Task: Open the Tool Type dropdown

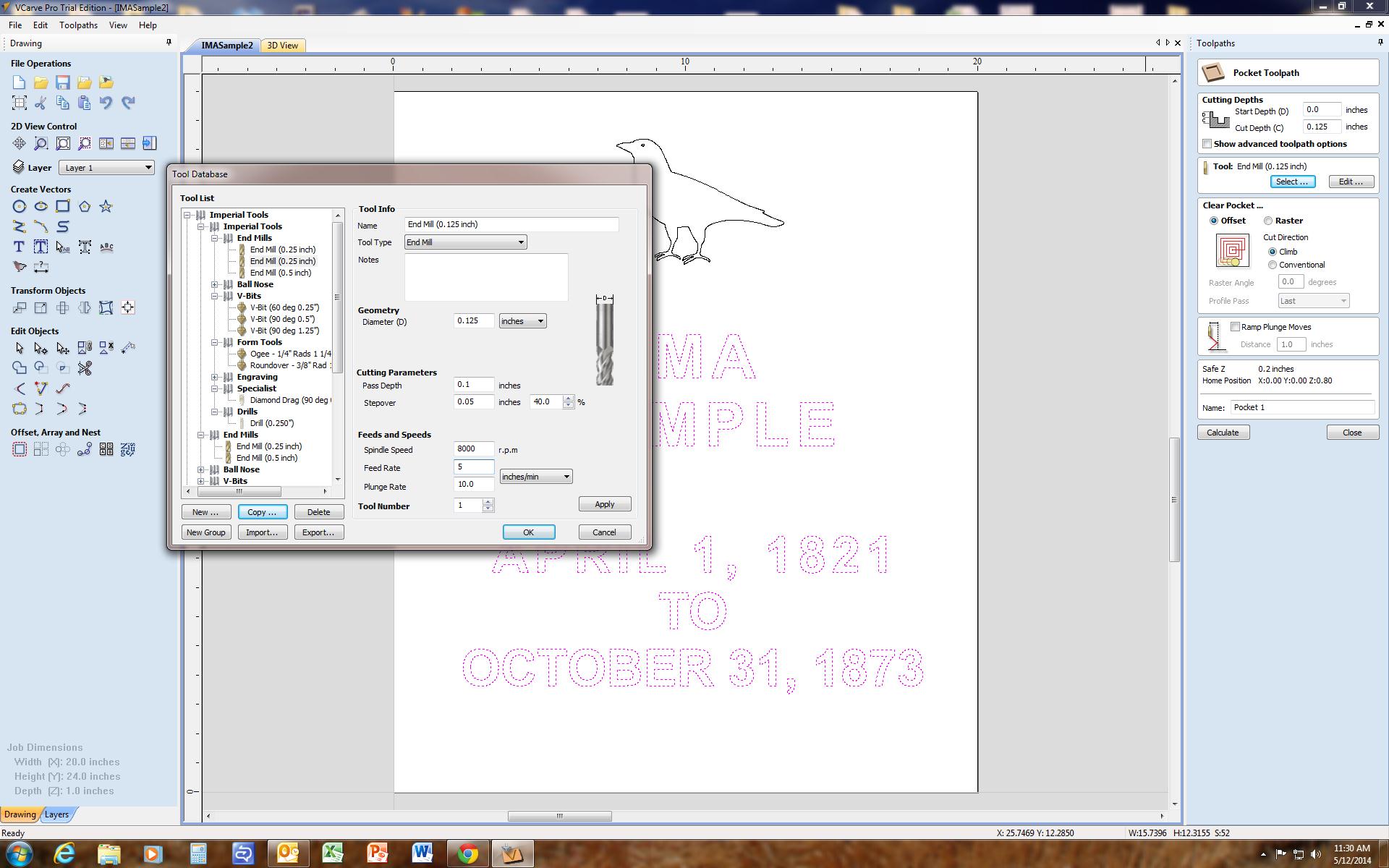Action: tap(519, 242)
